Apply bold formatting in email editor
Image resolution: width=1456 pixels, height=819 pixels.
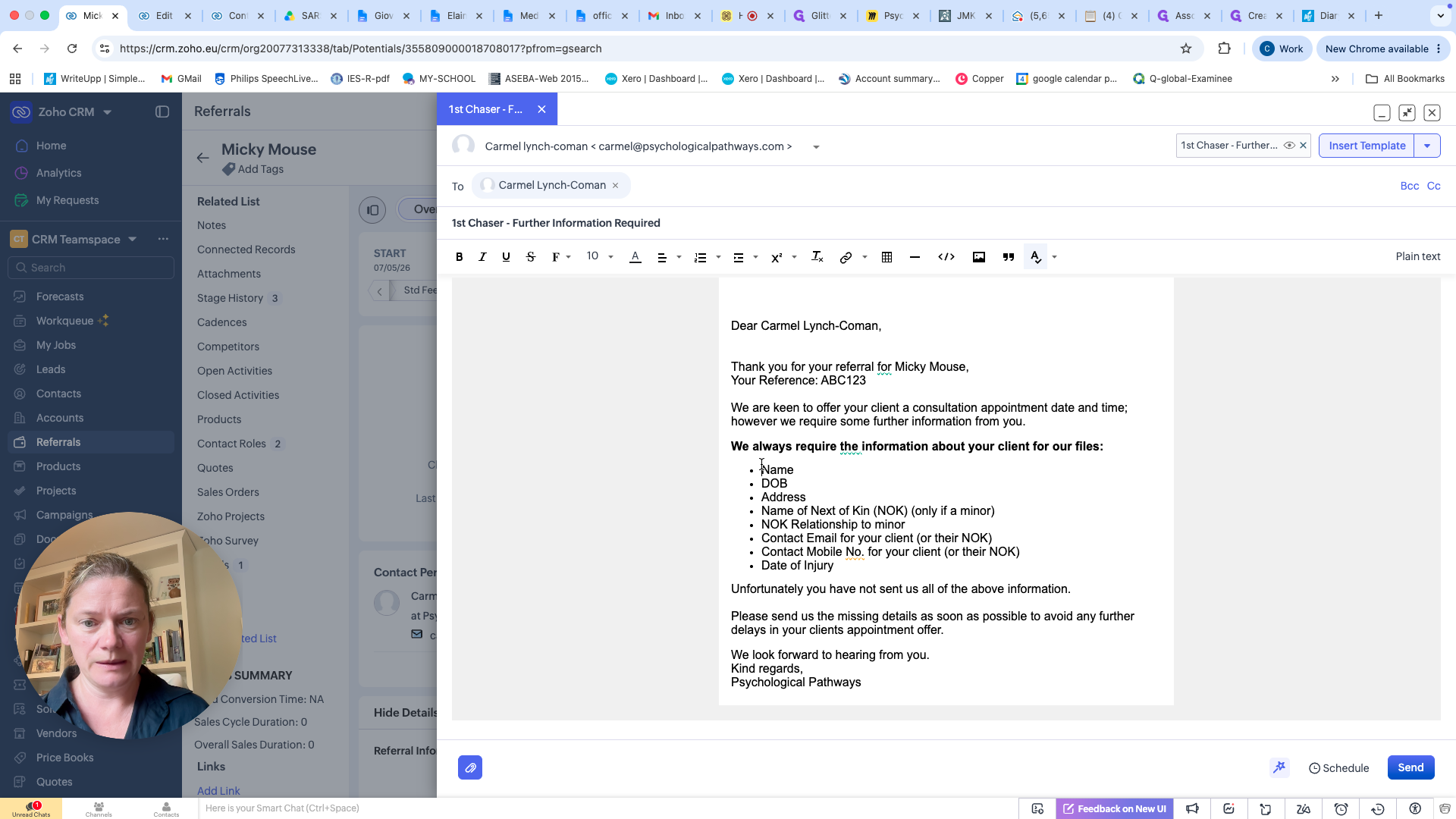(459, 257)
